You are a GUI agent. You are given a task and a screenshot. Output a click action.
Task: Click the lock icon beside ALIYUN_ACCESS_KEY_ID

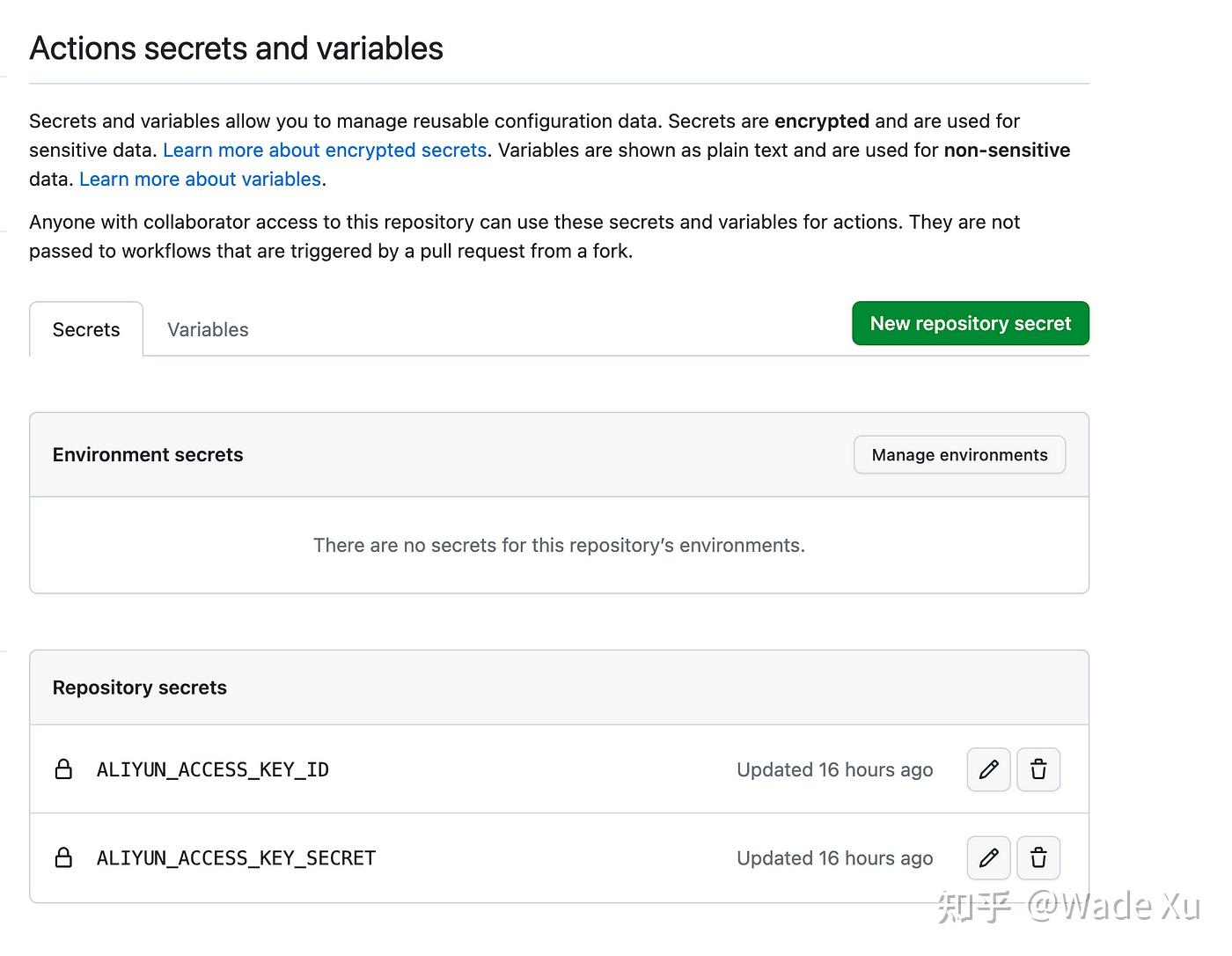pos(63,769)
